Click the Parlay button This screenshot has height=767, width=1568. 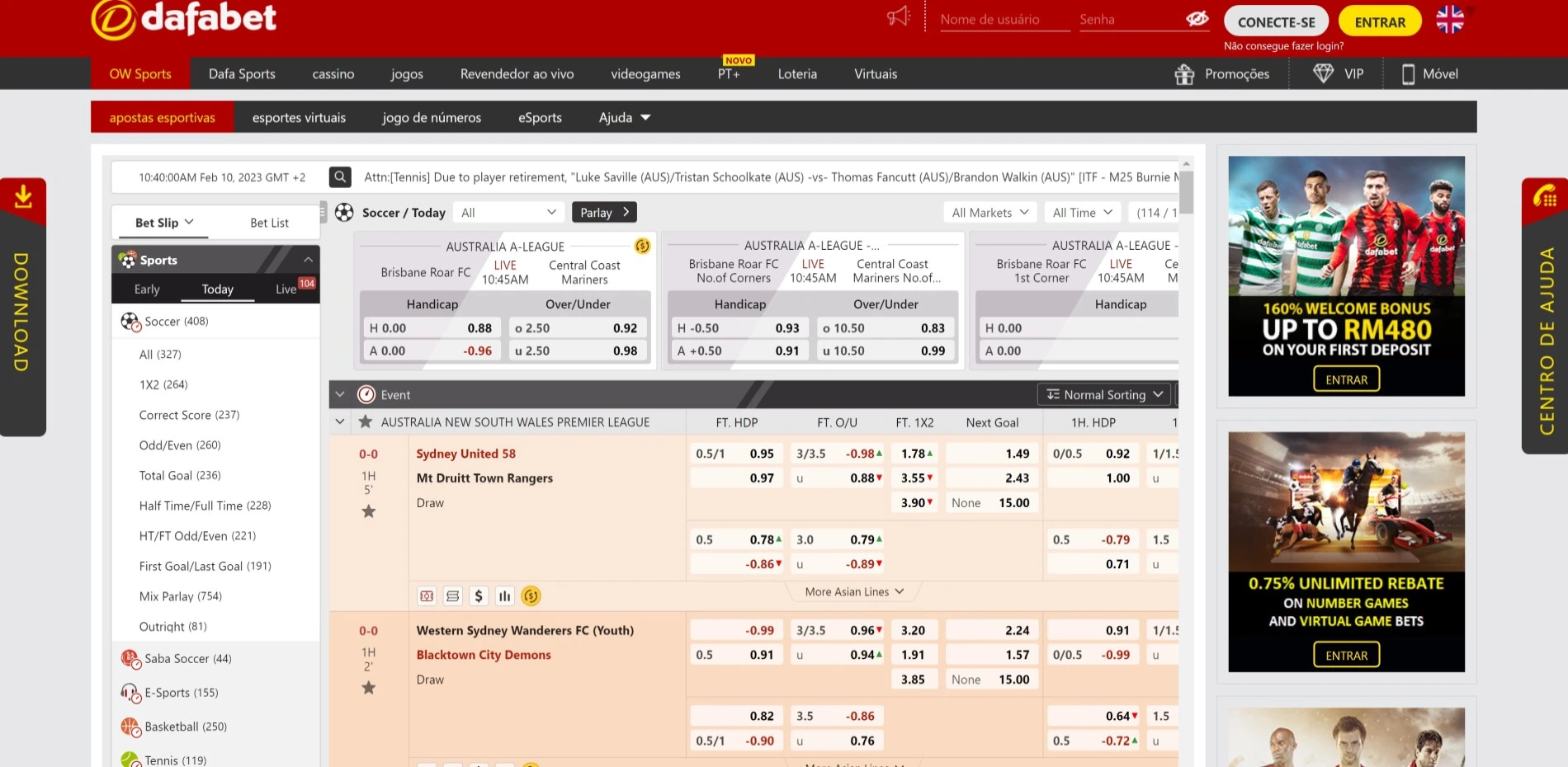point(604,212)
